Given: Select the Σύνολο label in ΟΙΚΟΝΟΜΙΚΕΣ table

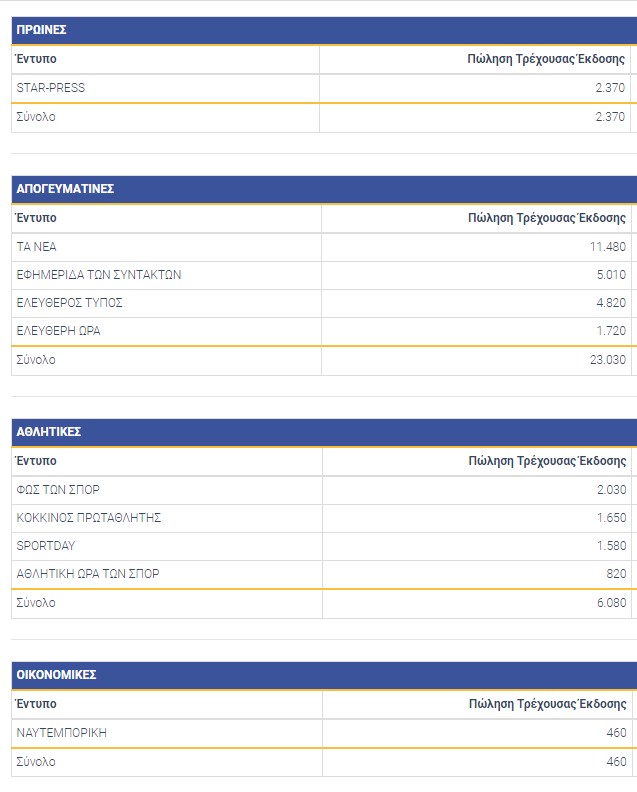Looking at the screenshot, I should 36,762.
